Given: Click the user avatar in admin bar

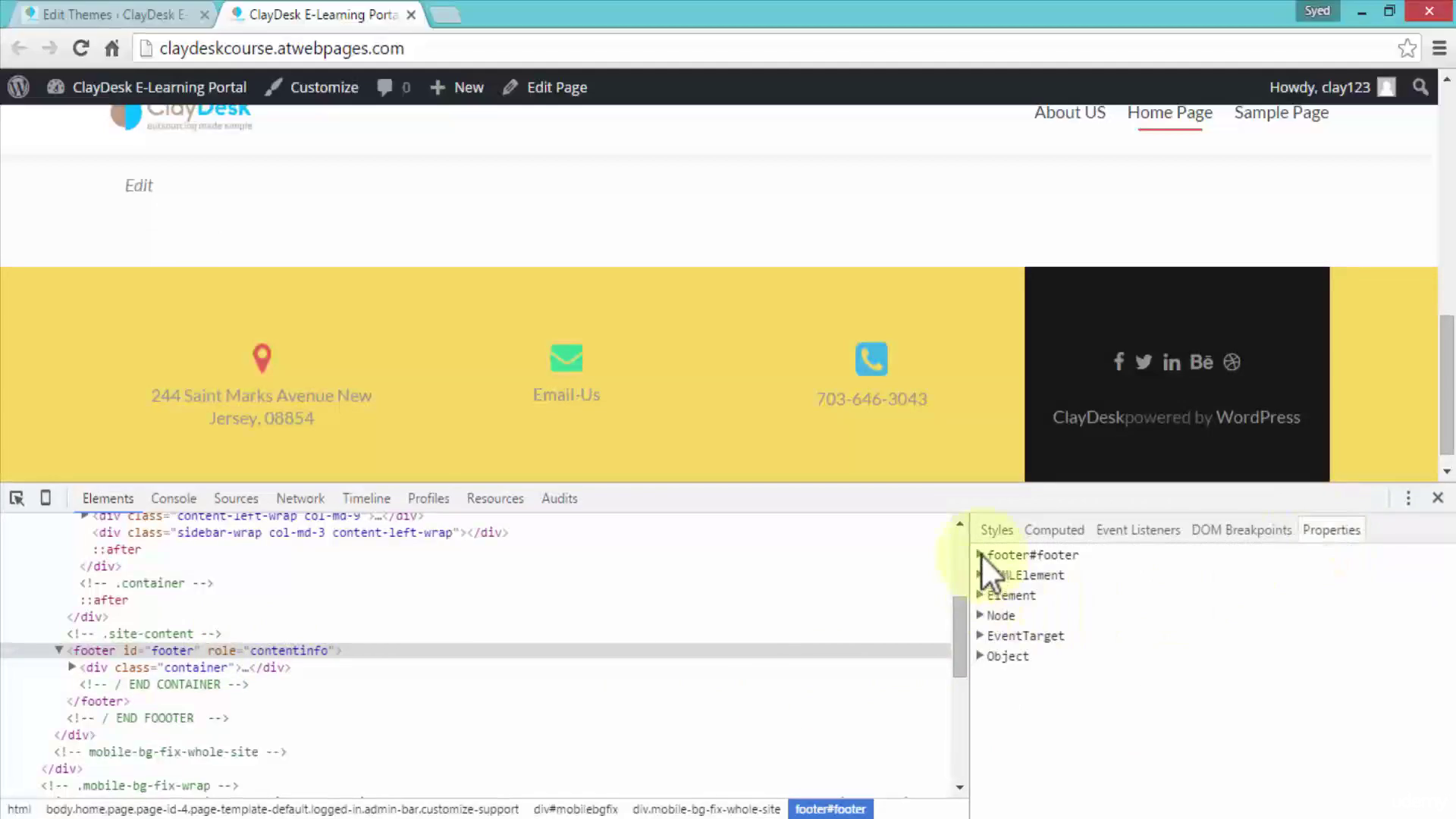Looking at the screenshot, I should click(1386, 87).
